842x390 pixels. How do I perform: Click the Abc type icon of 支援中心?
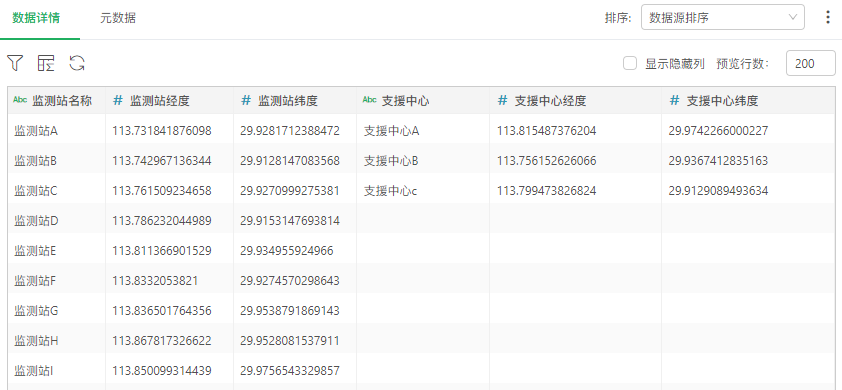pos(370,100)
